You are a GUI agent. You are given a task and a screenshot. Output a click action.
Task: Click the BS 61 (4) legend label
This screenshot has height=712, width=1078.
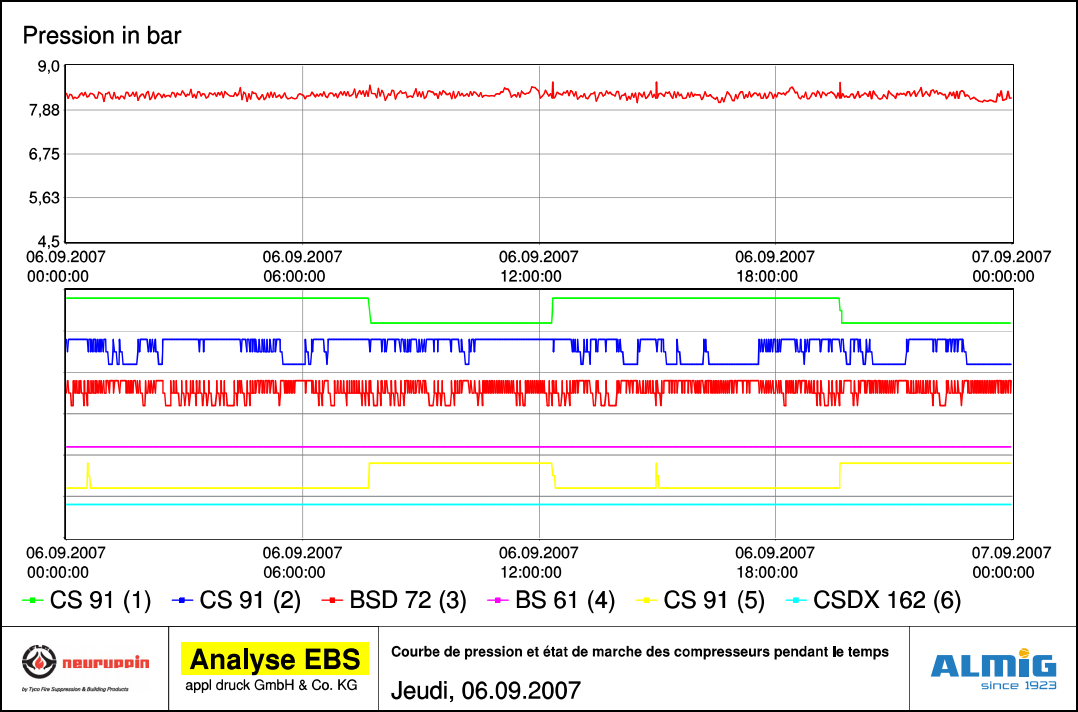(565, 601)
